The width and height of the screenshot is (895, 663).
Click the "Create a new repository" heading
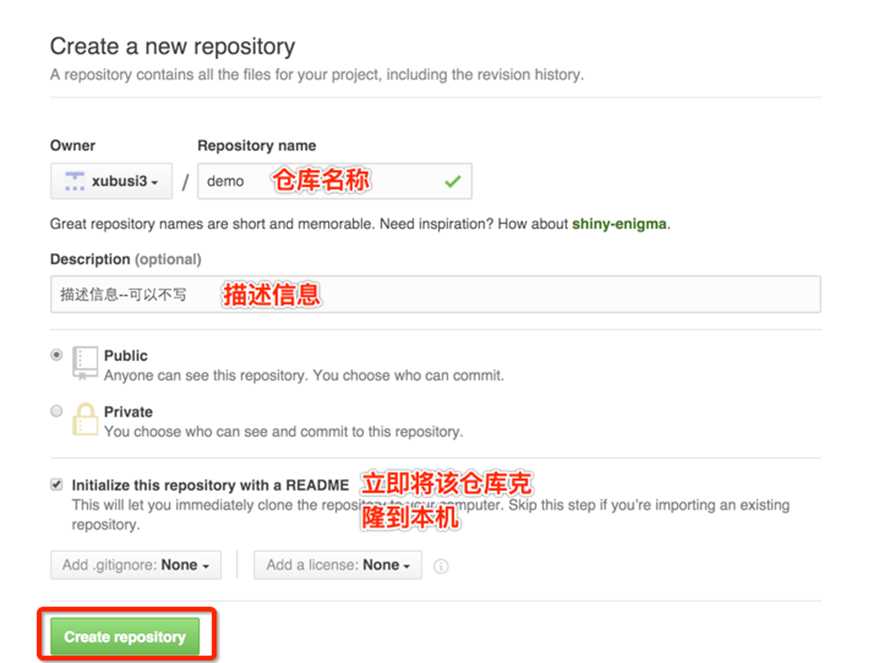click(172, 46)
